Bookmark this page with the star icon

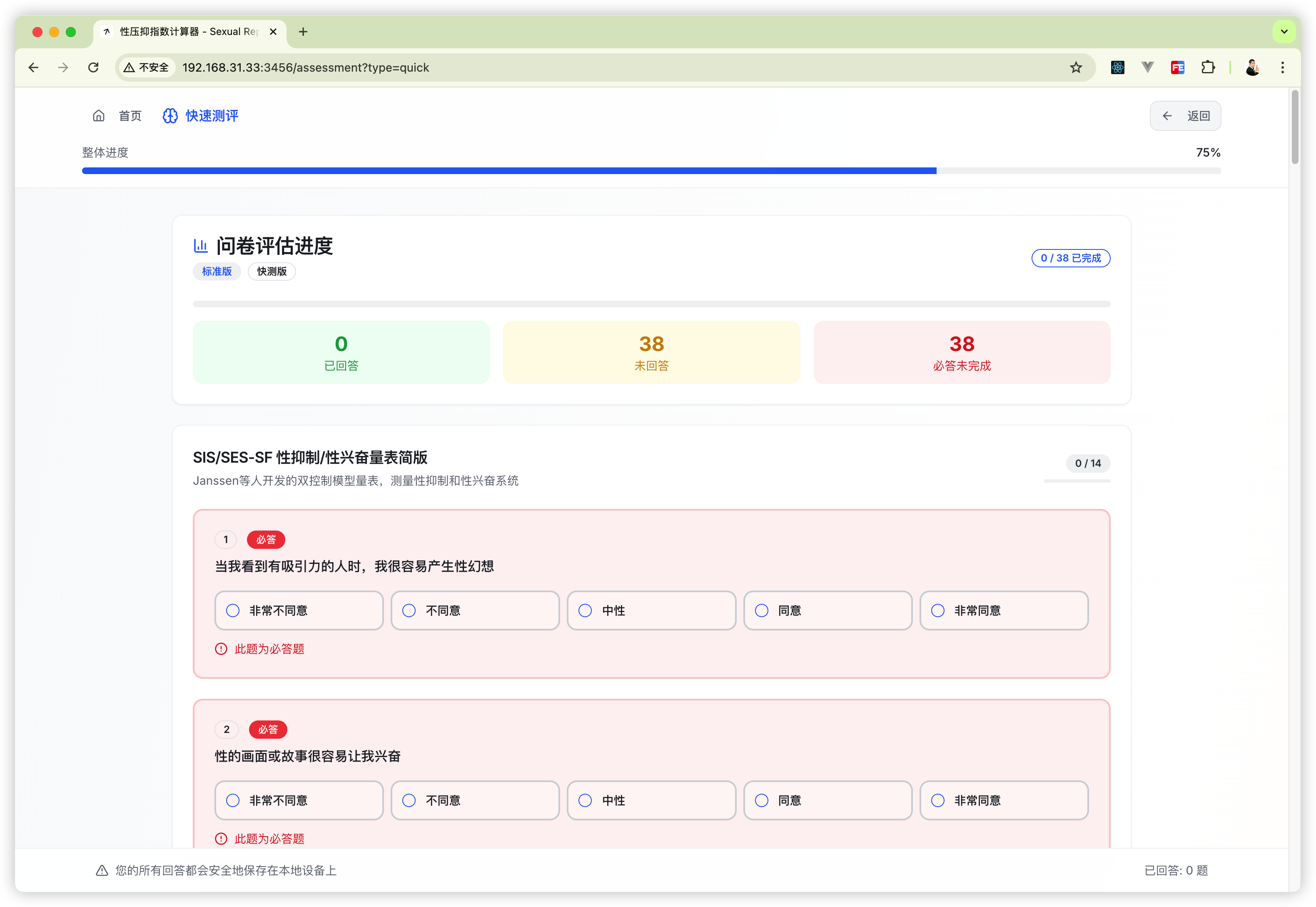tap(1076, 67)
